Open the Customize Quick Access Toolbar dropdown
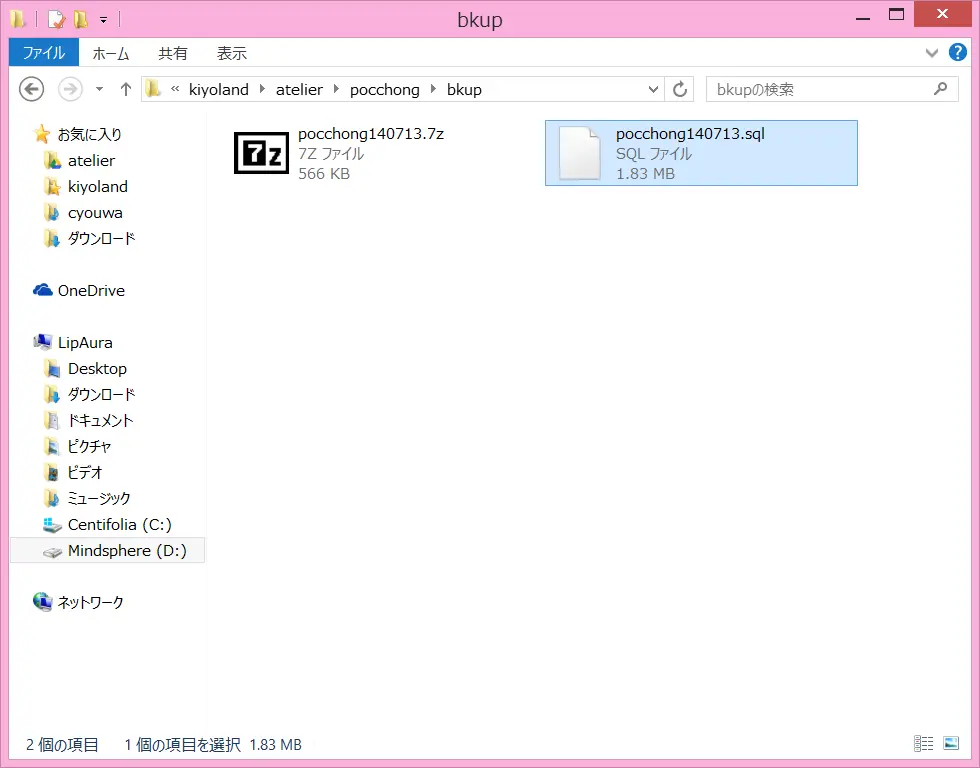 click(x=103, y=20)
